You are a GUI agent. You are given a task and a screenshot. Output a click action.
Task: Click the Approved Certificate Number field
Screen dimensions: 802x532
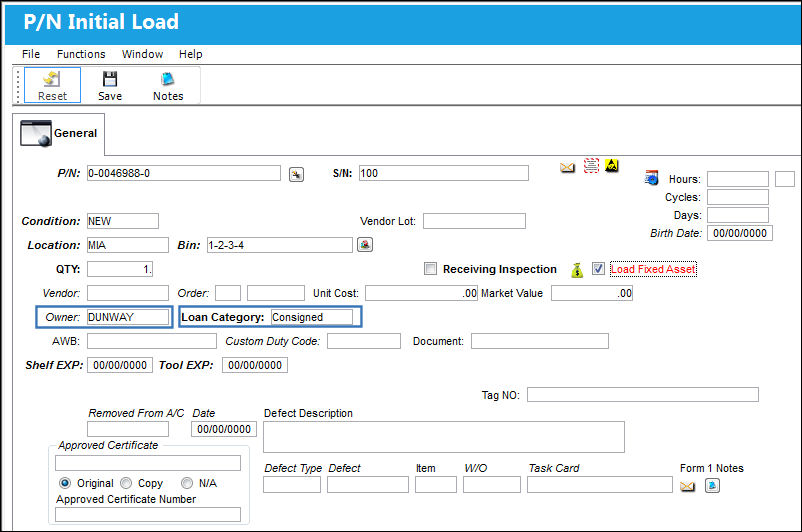148,515
